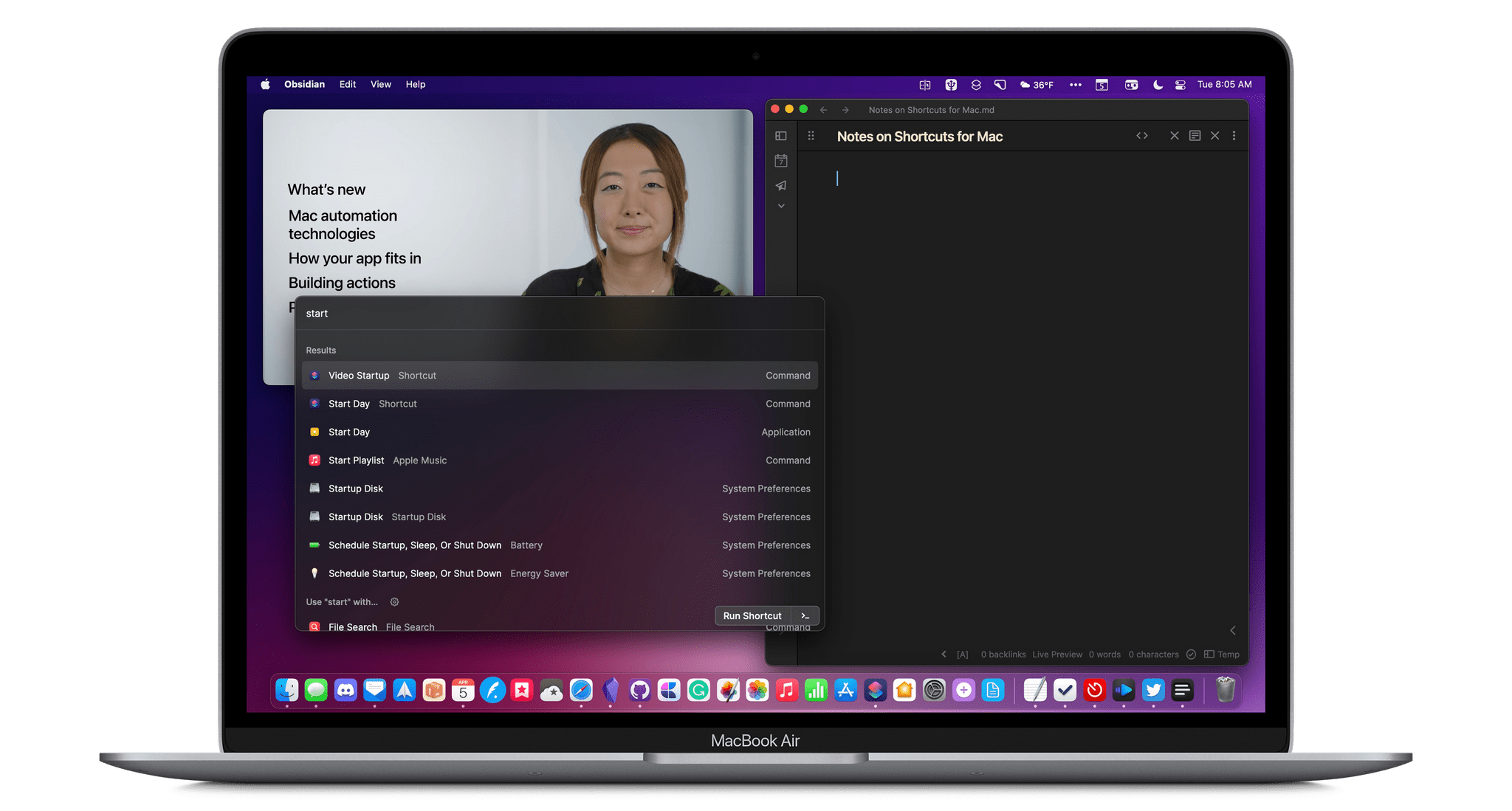Image resolution: width=1512 pixels, height=811 pixels.
Task: Open the three-dot more options menu
Action: point(1234,136)
